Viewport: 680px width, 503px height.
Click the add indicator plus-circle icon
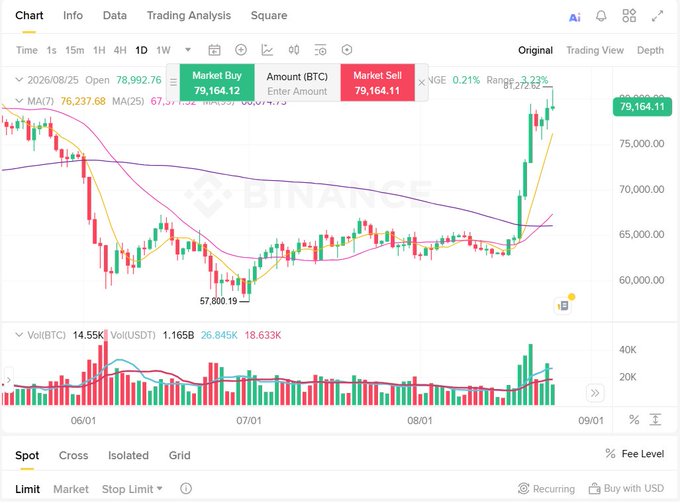[241, 50]
